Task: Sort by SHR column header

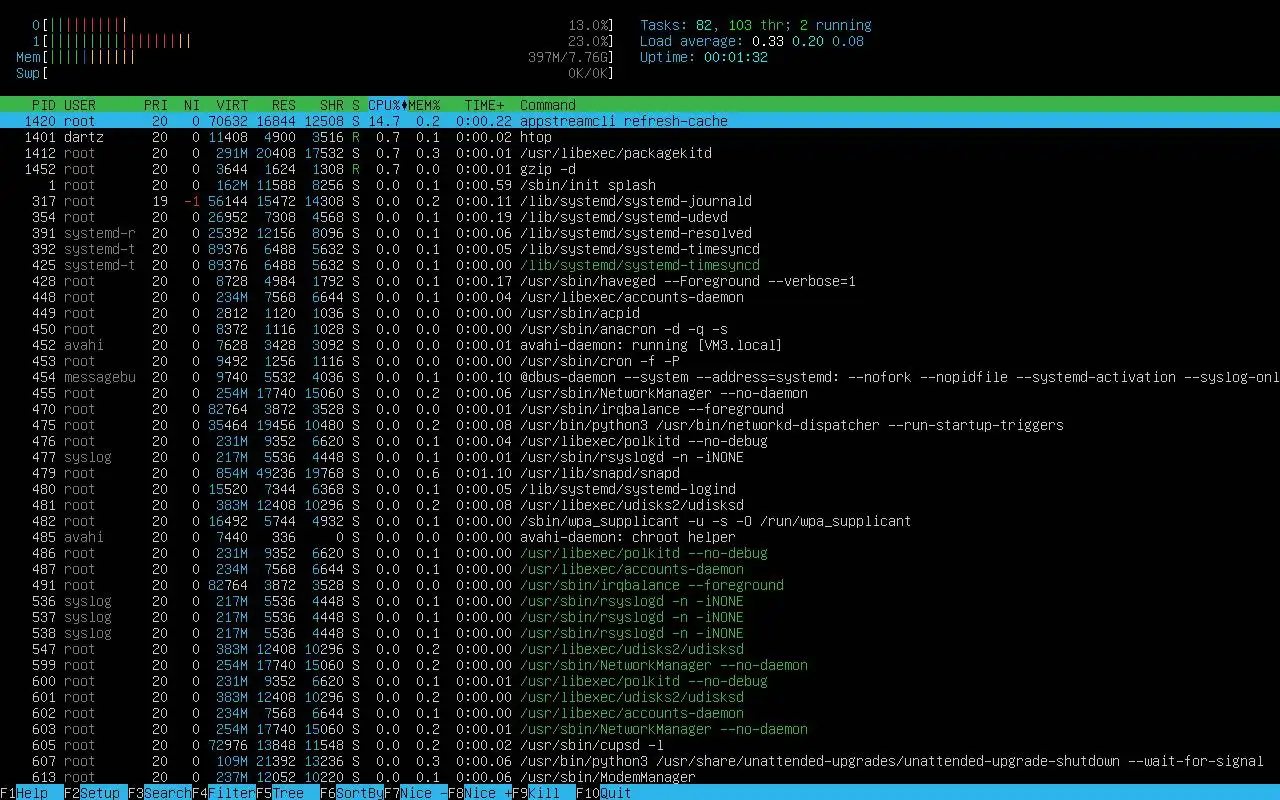Action: click(332, 105)
